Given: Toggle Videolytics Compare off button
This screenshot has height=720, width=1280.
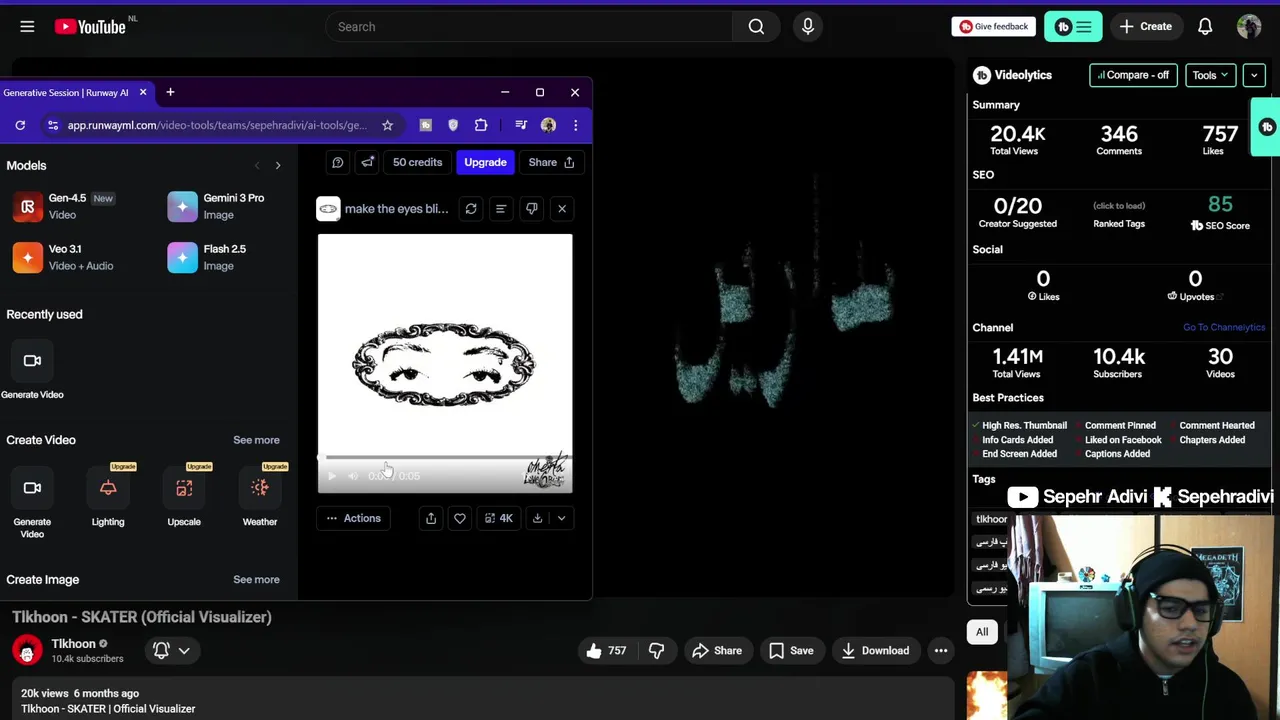Looking at the screenshot, I should tap(1133, 75).
